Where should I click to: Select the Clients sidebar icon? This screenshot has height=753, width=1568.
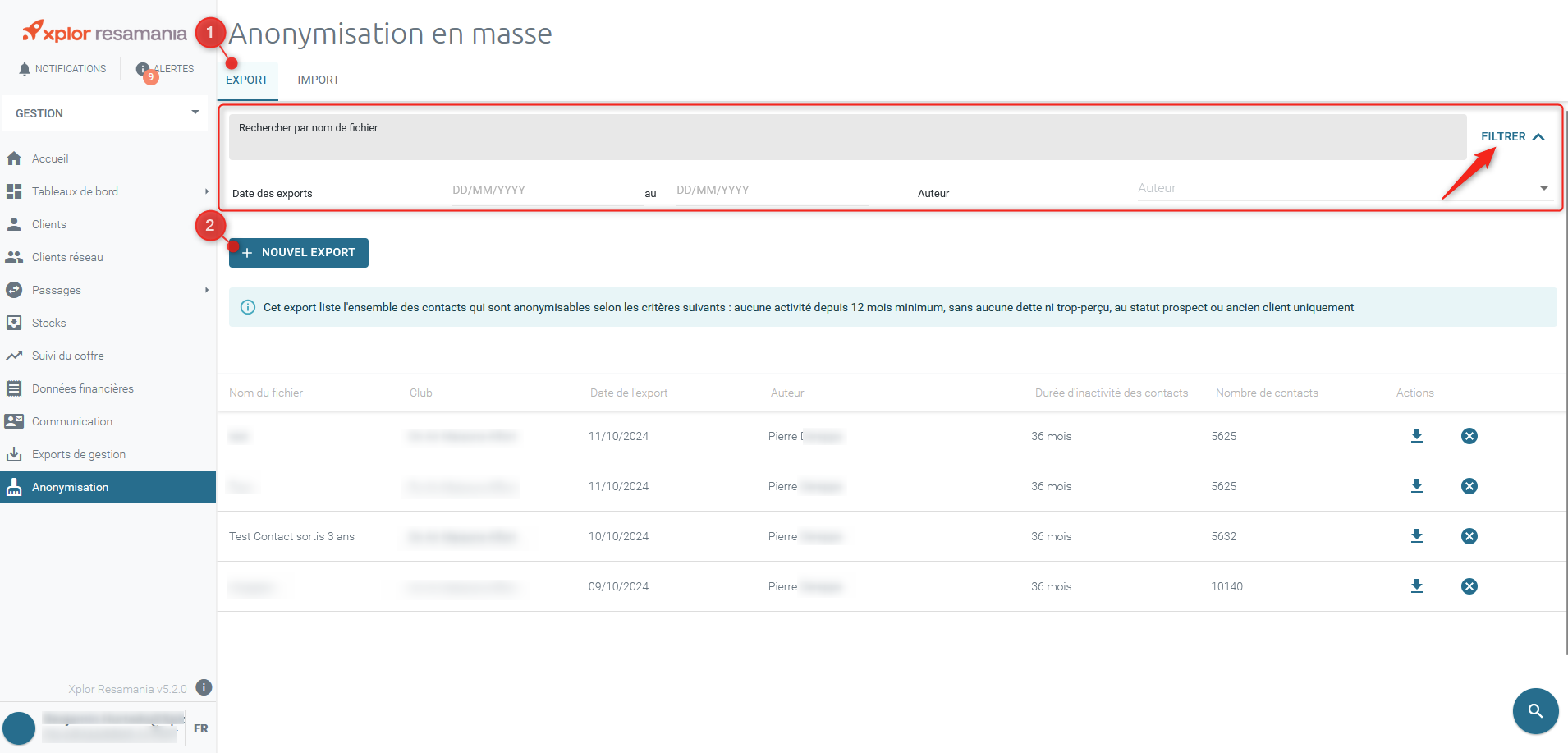point(15,223)
